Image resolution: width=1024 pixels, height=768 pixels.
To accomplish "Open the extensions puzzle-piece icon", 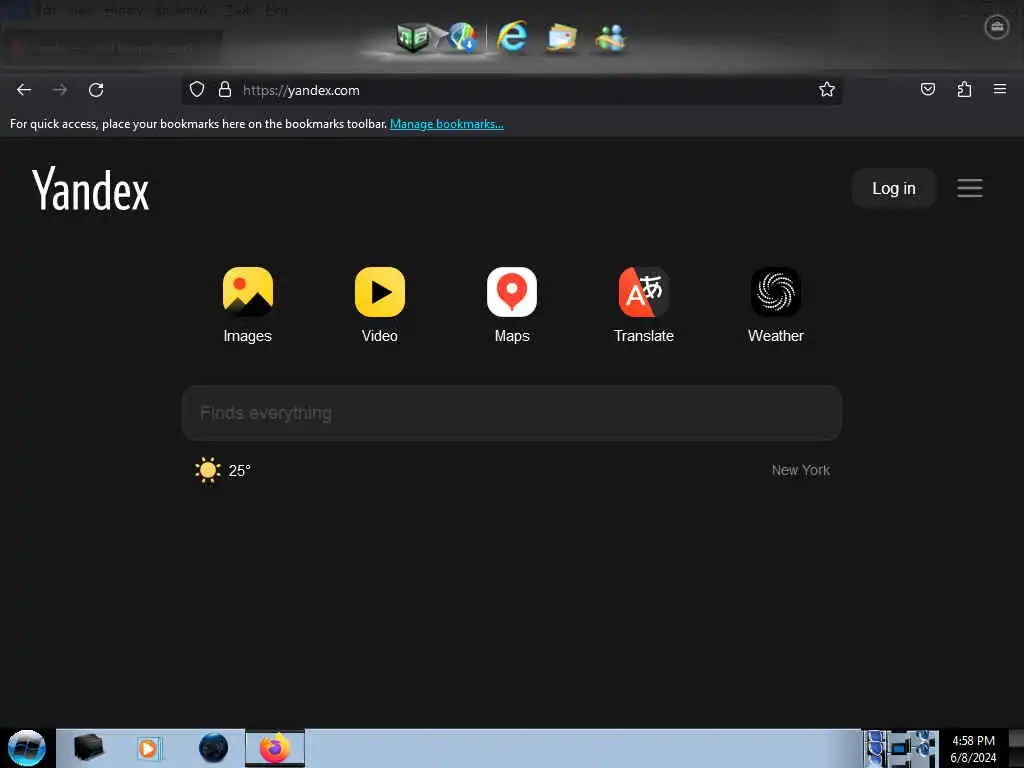I will [x=964, y=89].
